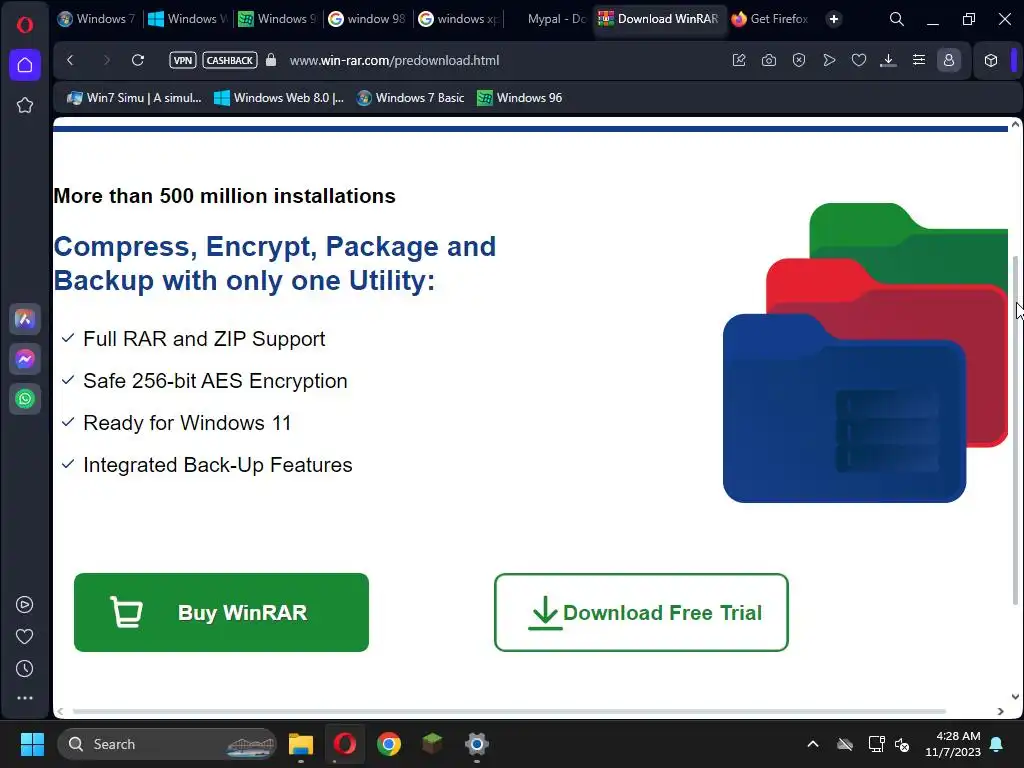Click 'Ready for Windows 11' text
Image resolution: width=1024 pixels, height=768 pixels.
point(187,423)
